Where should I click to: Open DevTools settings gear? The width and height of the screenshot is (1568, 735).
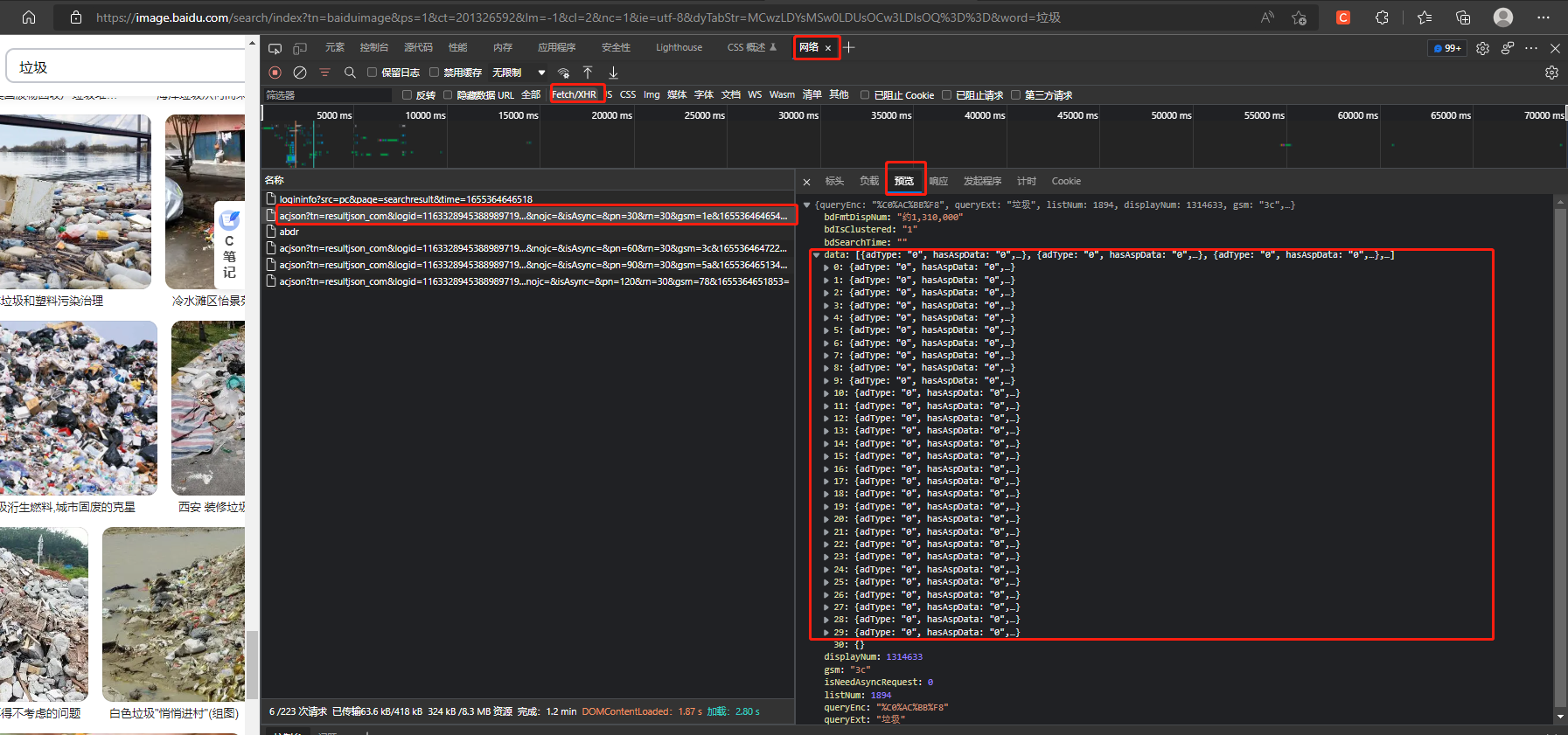(1482, 48)
